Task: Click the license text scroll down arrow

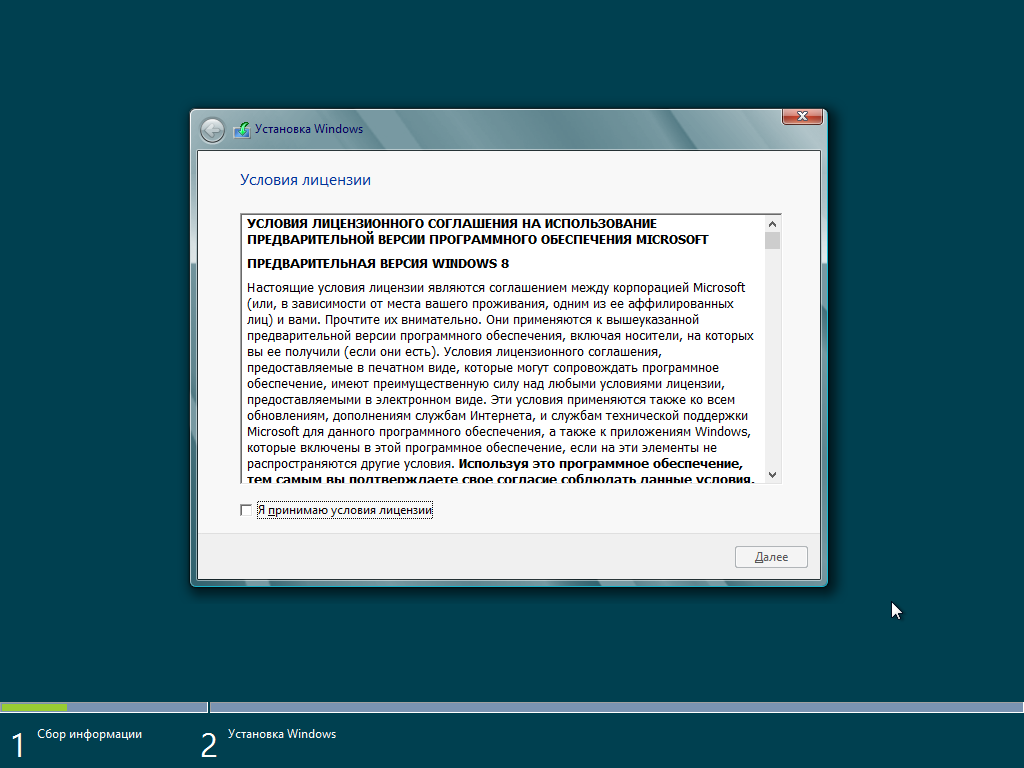Action: coord(773,475)
